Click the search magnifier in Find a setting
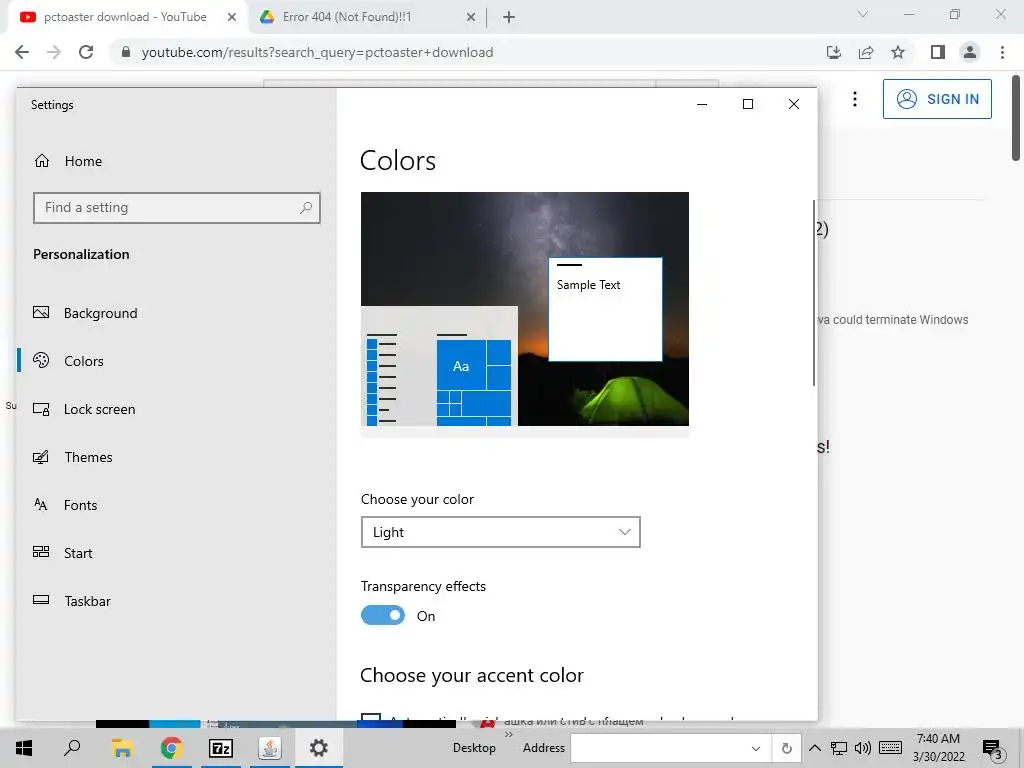 pyautogui.click(x=306, y=208)
